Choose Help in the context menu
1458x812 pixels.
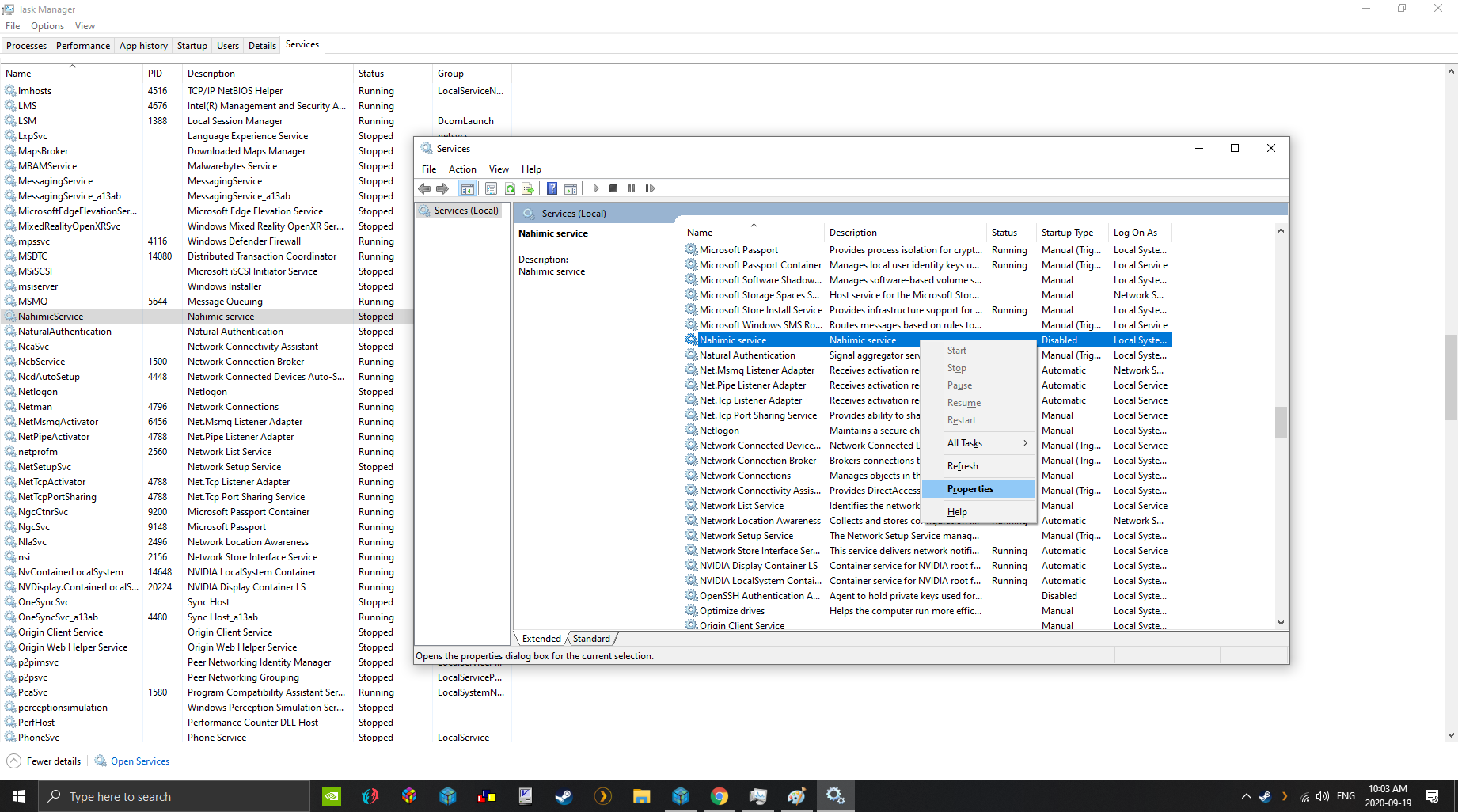[979, 512]
